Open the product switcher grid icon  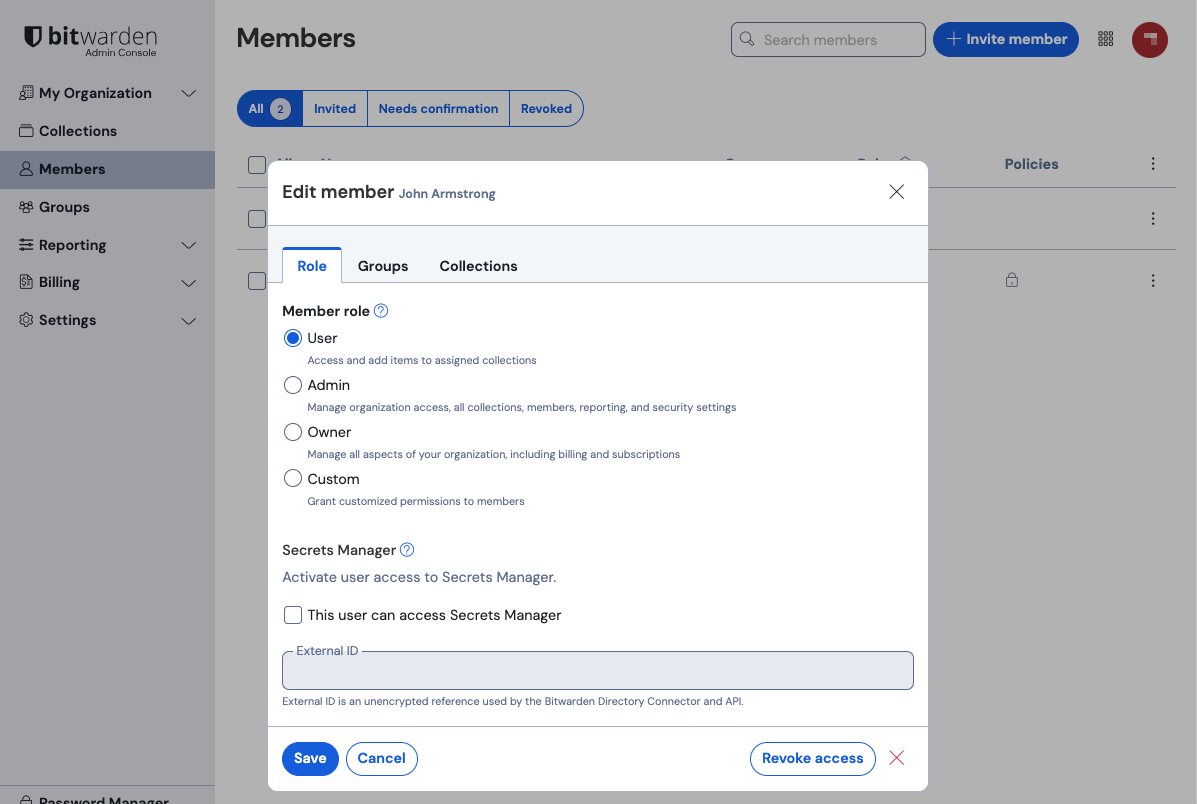(x=1106, y=39)
